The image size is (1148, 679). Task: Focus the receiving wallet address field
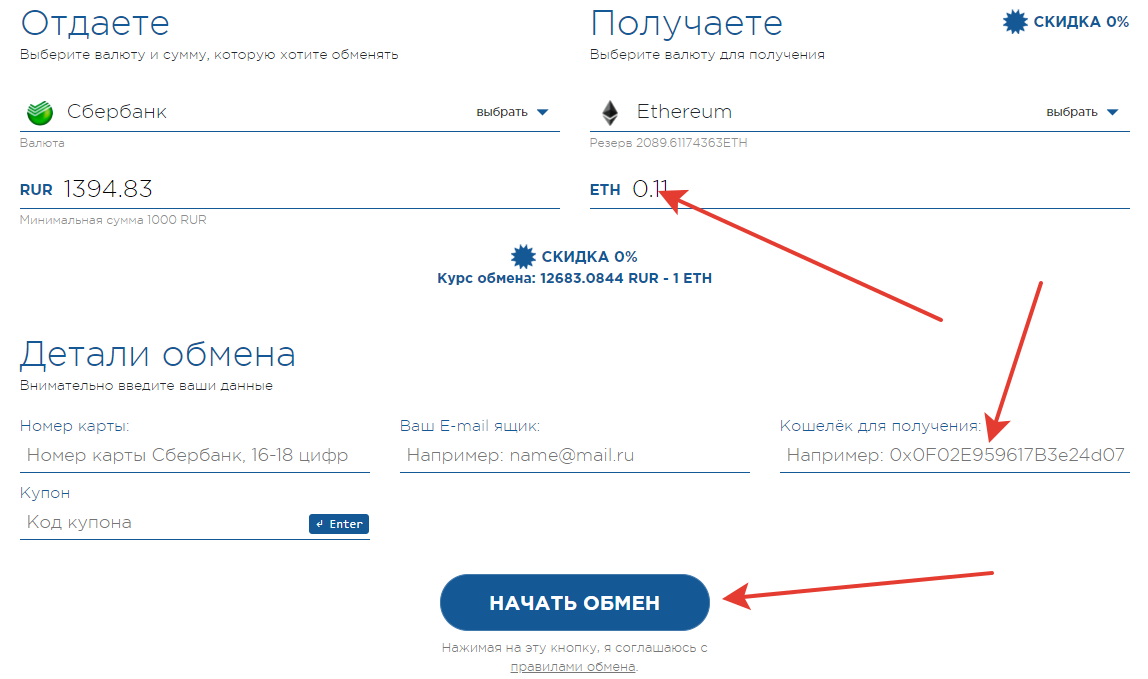point(955,456)
